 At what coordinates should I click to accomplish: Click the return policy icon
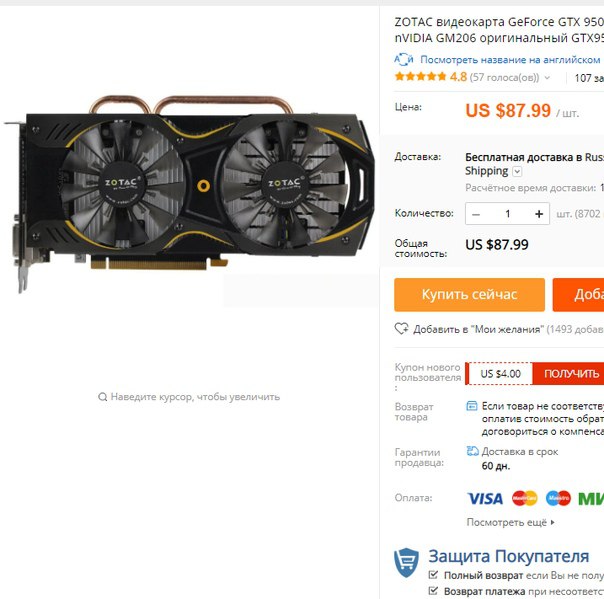click(471, 406)
